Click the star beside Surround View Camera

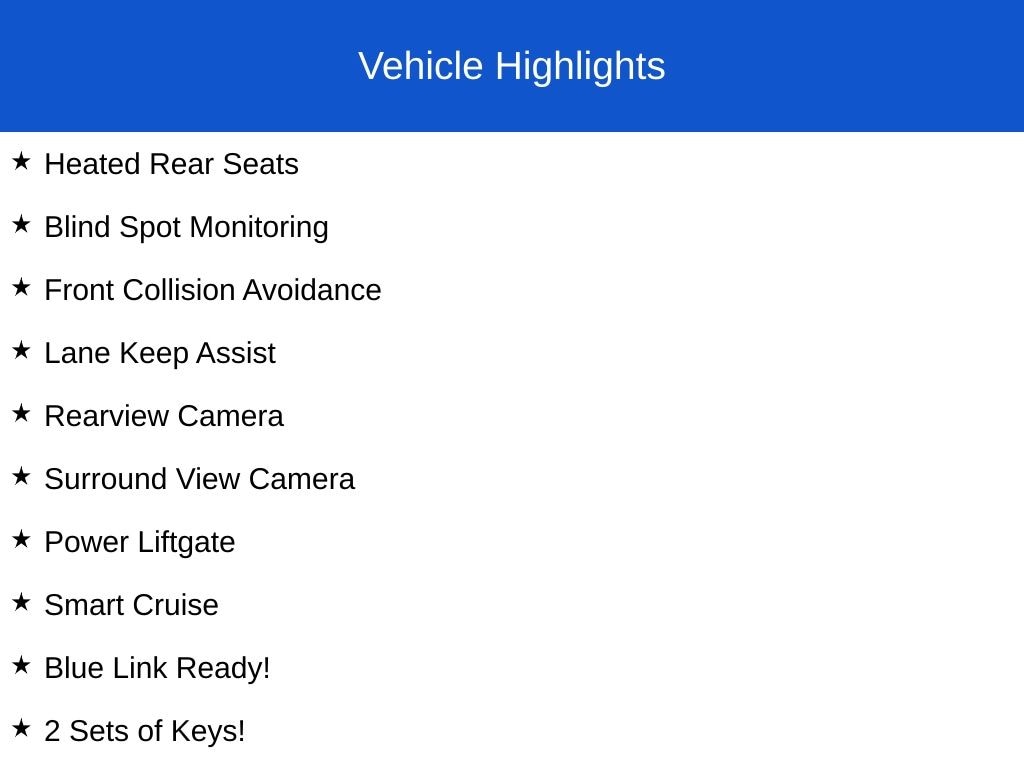(x=21, y=476)
